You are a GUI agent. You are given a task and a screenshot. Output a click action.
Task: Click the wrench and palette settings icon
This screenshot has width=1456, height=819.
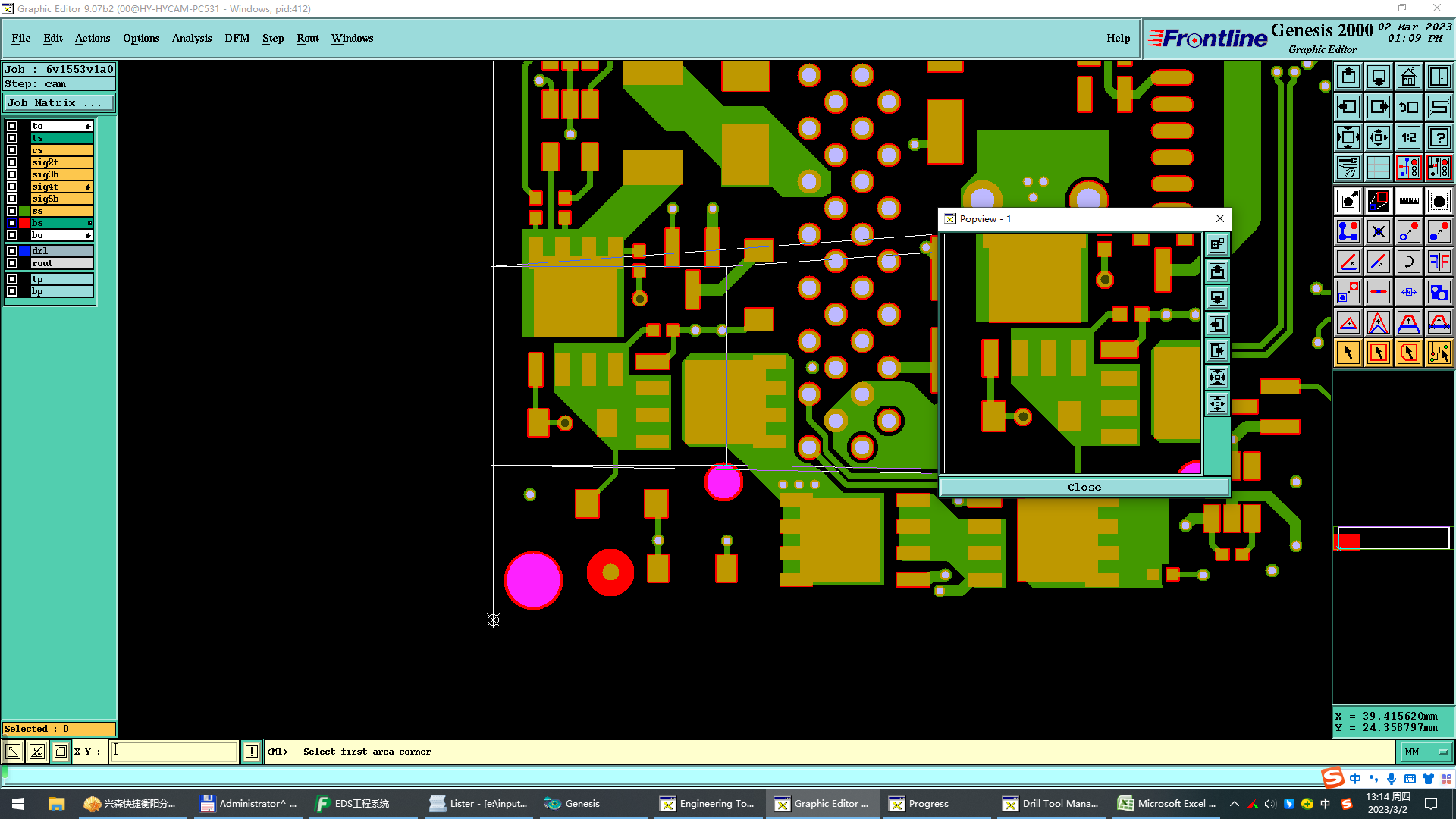tap(1348, 168)
